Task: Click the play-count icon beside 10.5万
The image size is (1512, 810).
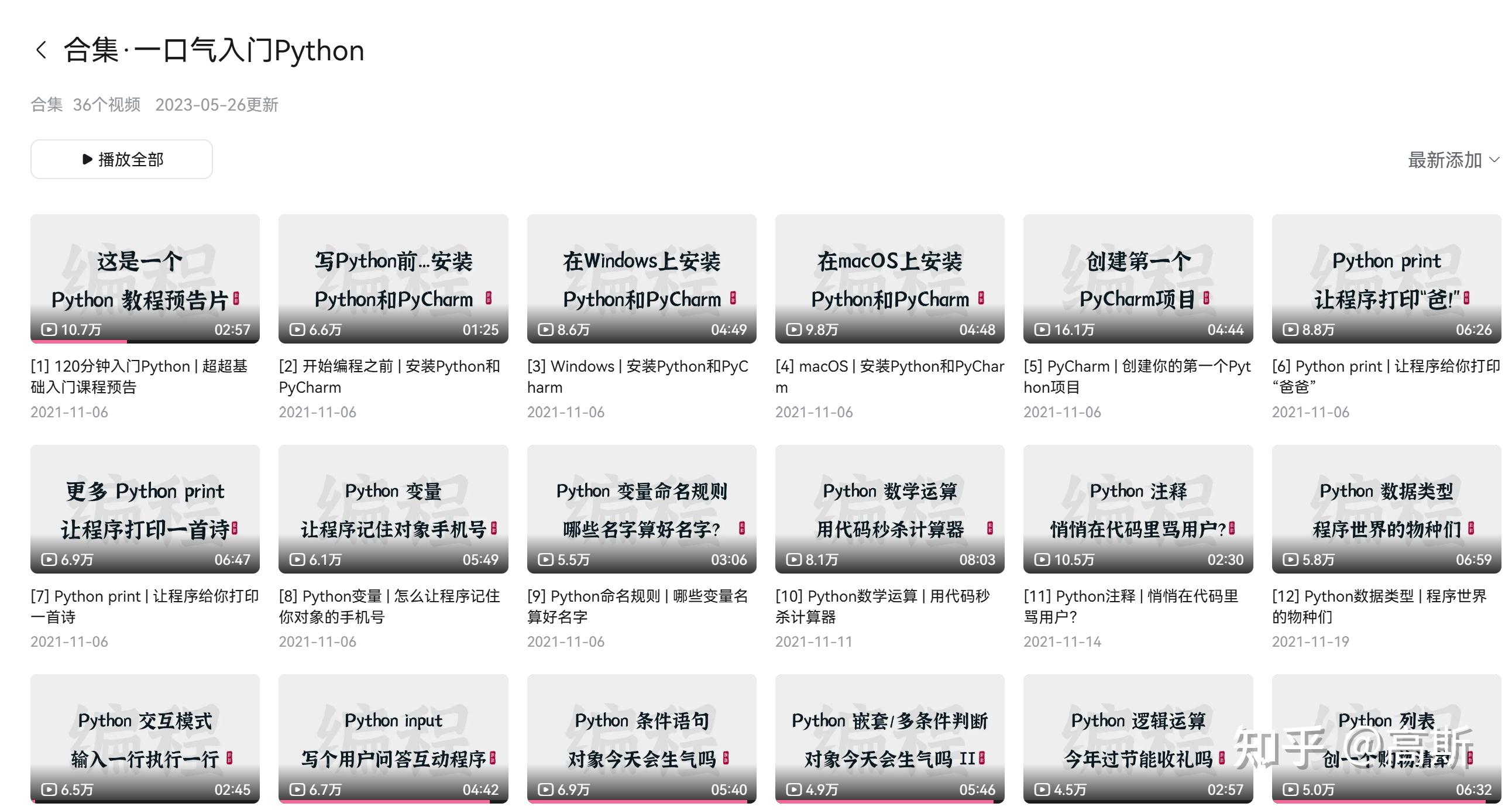Action: tap(1043, 560)
